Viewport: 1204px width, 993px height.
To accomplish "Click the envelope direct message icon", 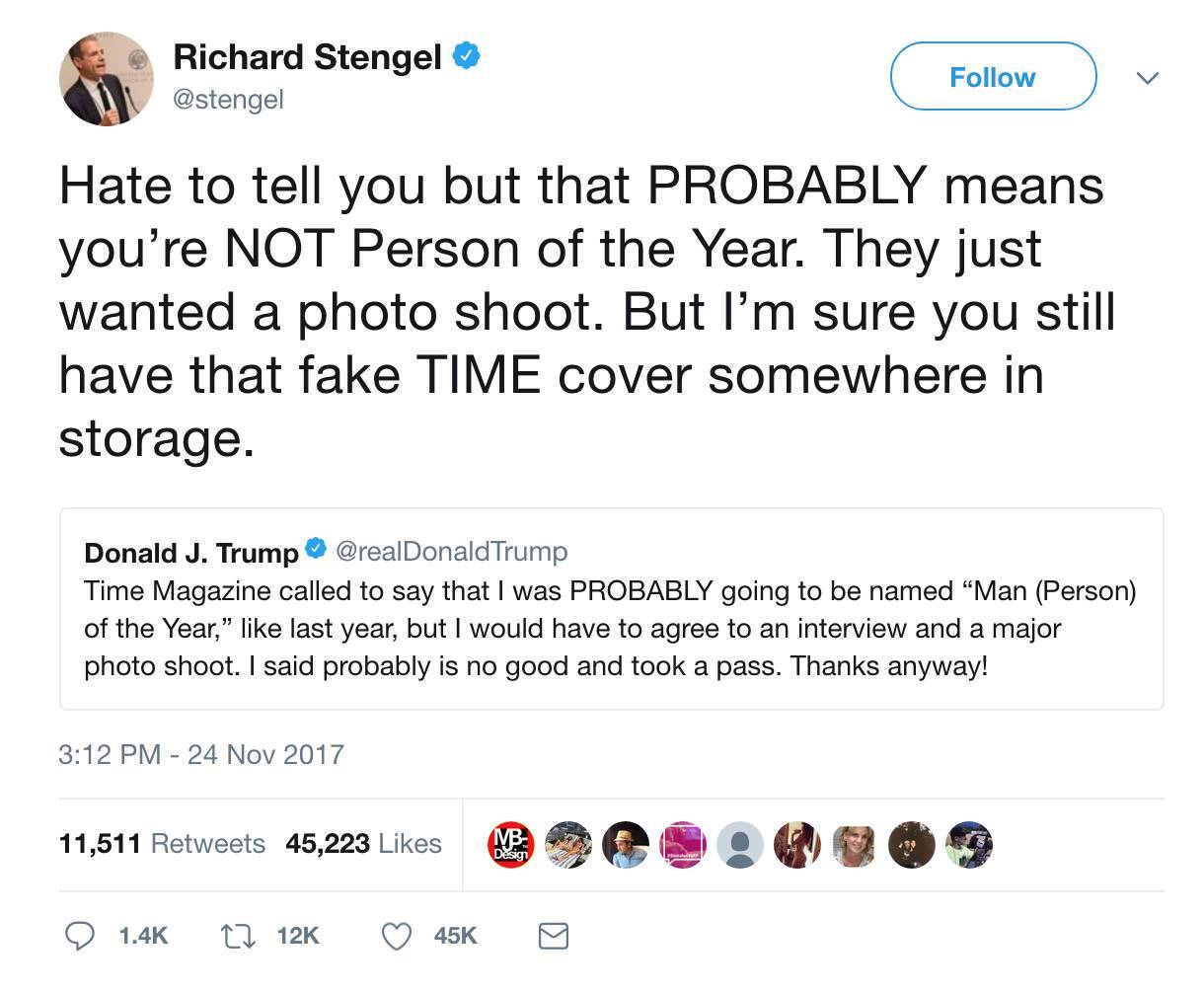I will [x=553, y=935].
